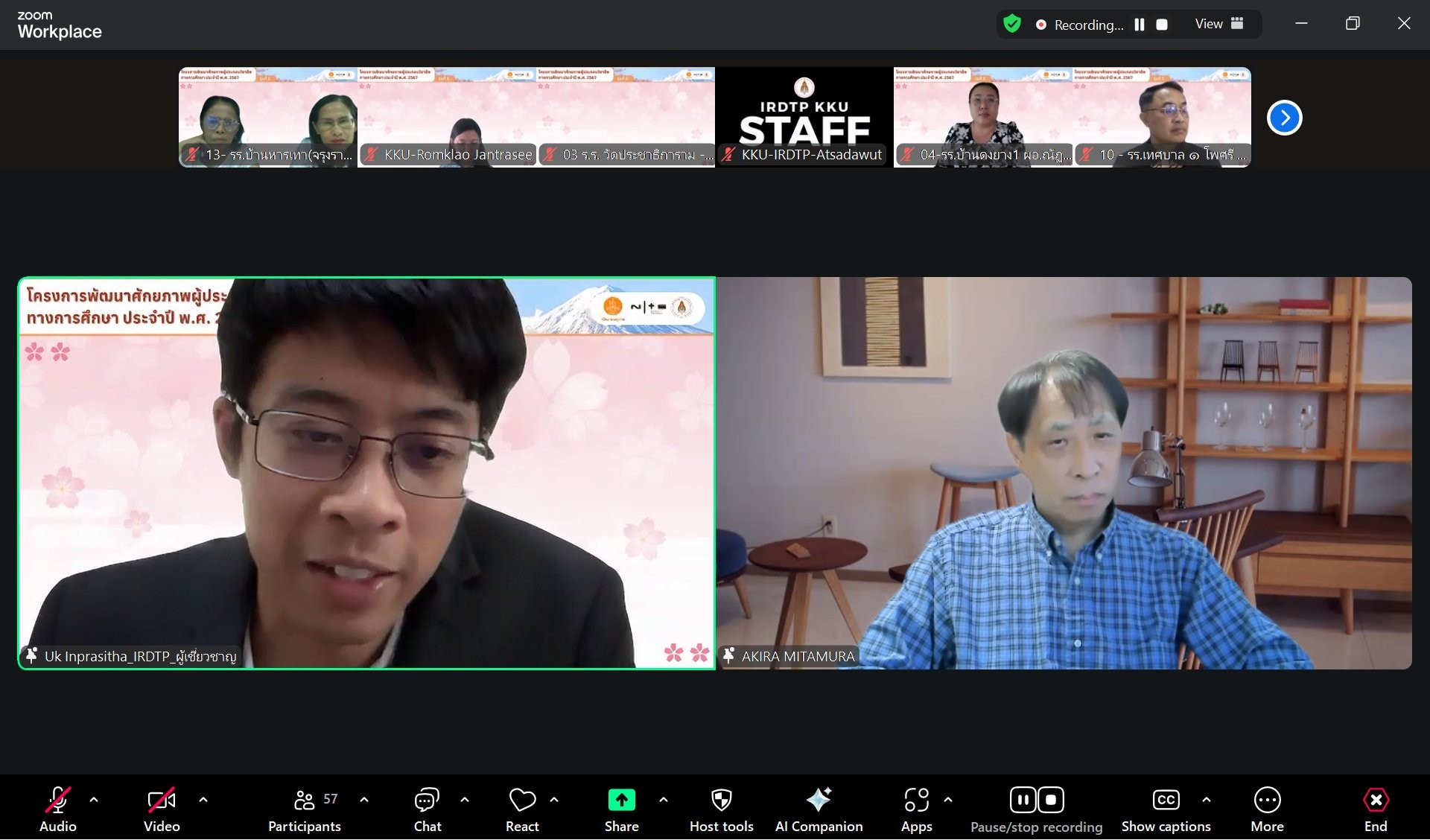
Task: Open the Chat panel icon
Action: point(427,801)
